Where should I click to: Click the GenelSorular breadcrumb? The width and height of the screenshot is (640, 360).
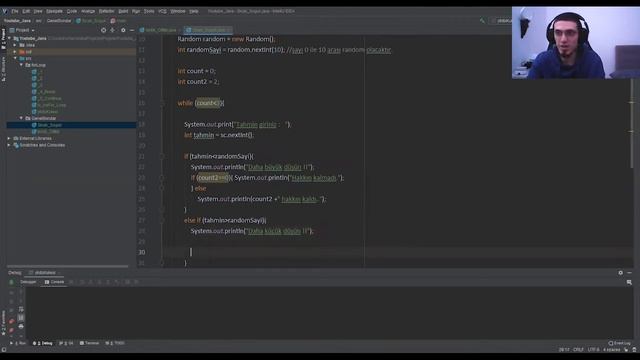(59, 20)
